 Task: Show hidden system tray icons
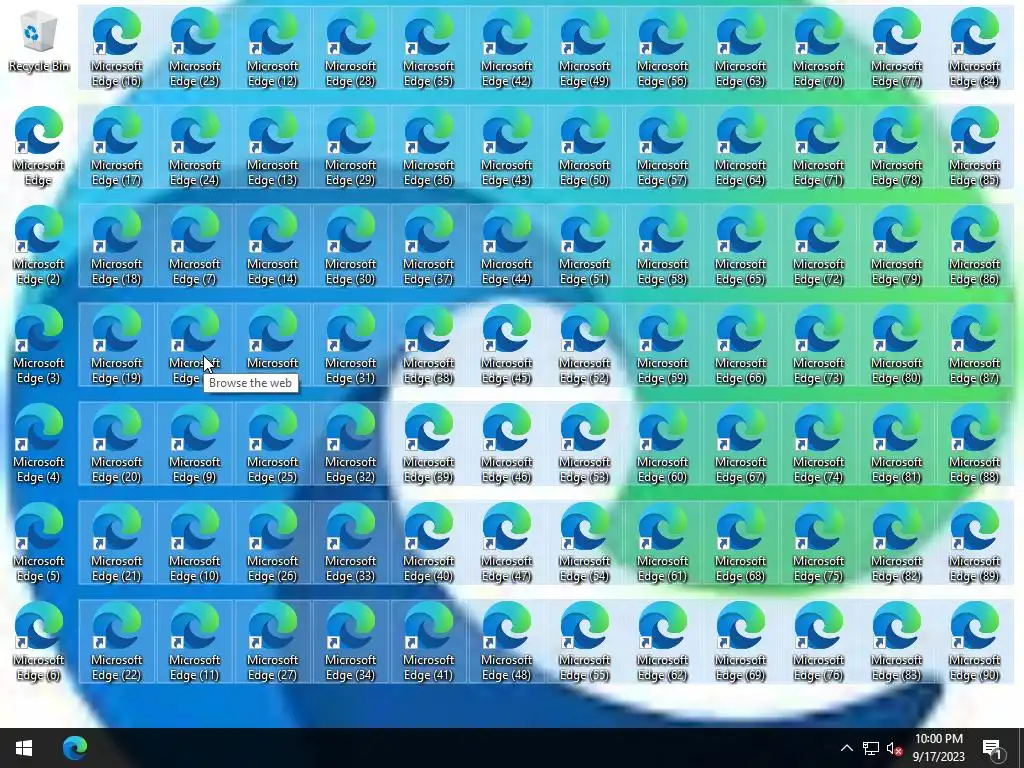point(846,748)
